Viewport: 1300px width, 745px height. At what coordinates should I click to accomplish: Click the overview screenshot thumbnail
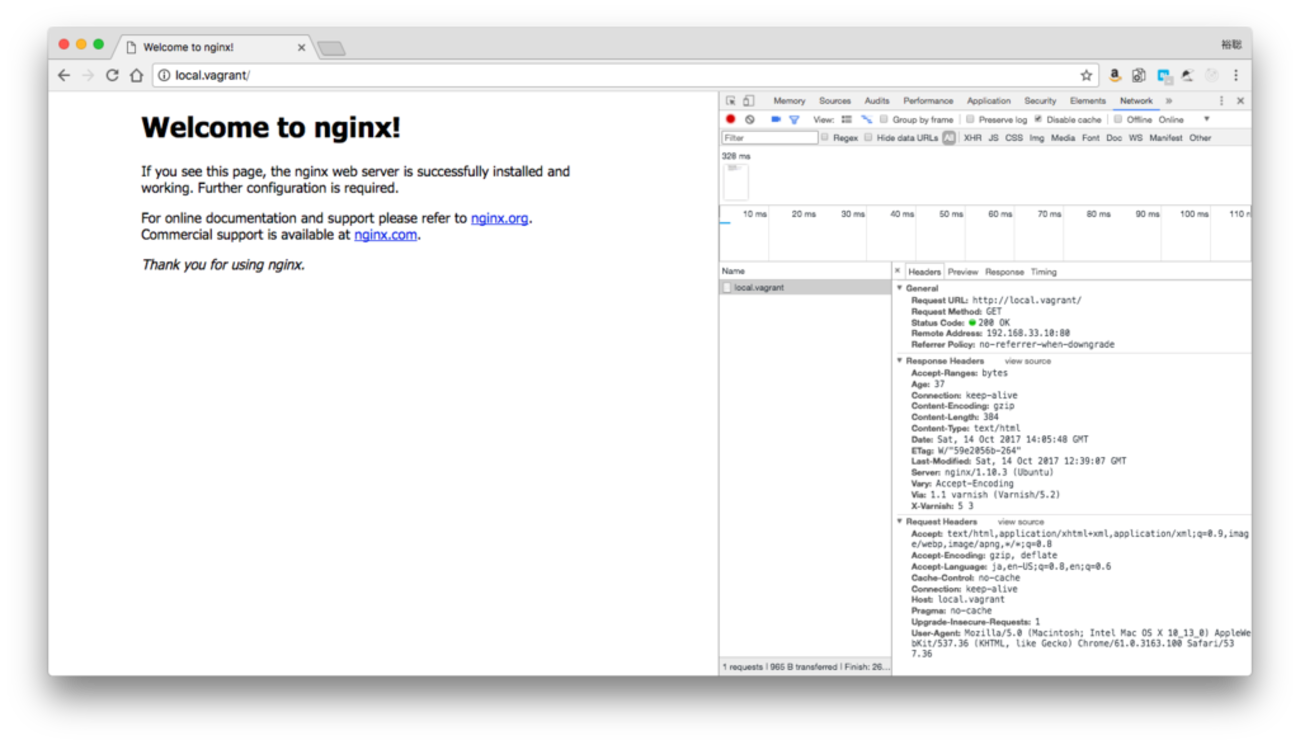(x=735, y=182)
